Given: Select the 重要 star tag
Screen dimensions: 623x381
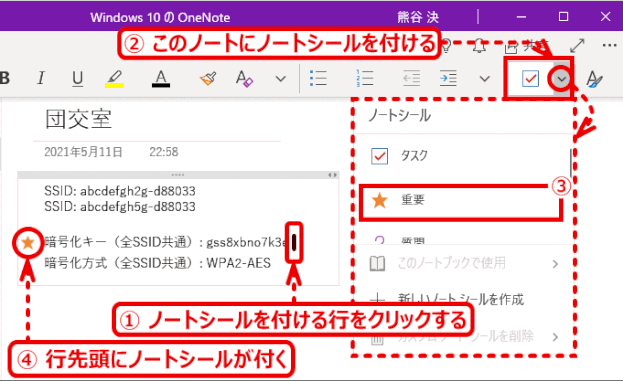Looking at the screenshot, I should coord(461,201).
